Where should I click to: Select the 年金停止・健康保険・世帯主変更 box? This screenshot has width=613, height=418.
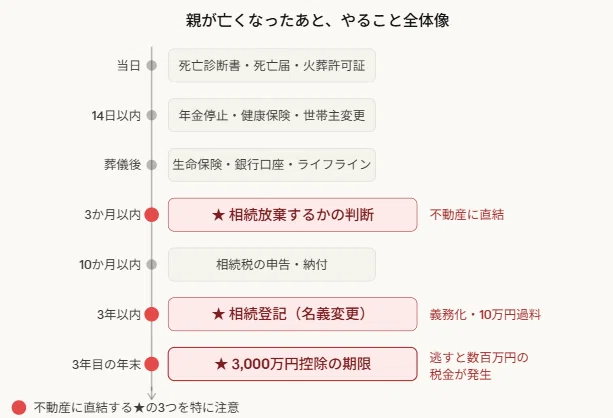272,115
